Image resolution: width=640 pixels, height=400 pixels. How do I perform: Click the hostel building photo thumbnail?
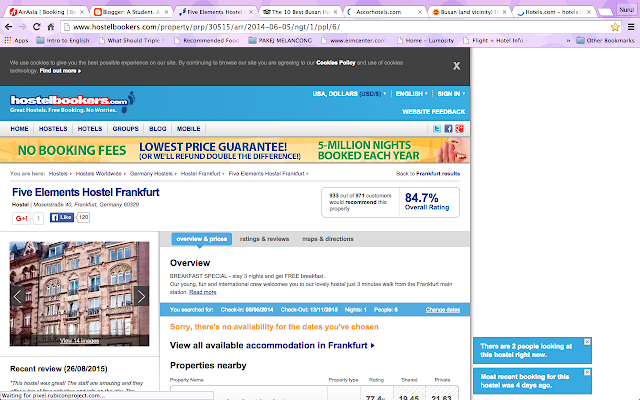(80, 294)
